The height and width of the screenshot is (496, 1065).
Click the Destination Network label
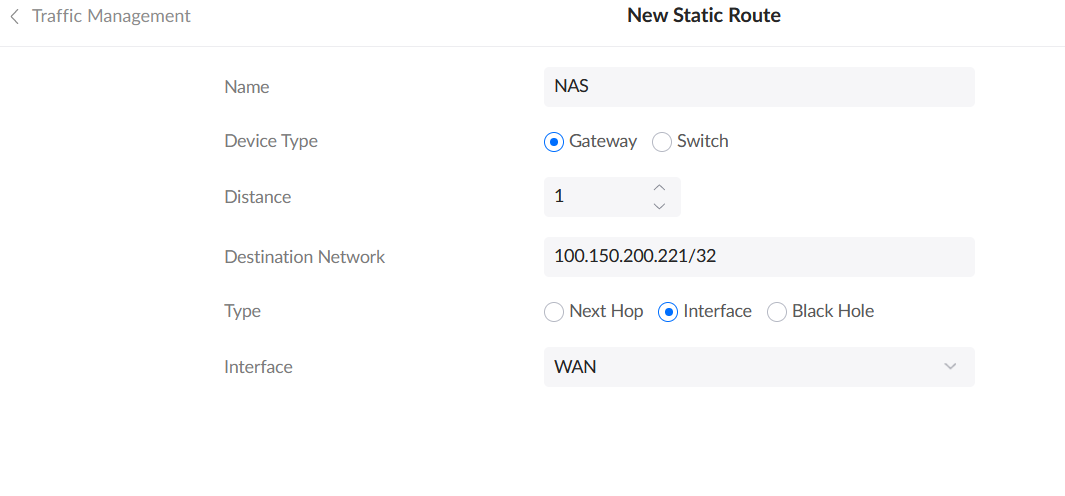pos(304,257)
